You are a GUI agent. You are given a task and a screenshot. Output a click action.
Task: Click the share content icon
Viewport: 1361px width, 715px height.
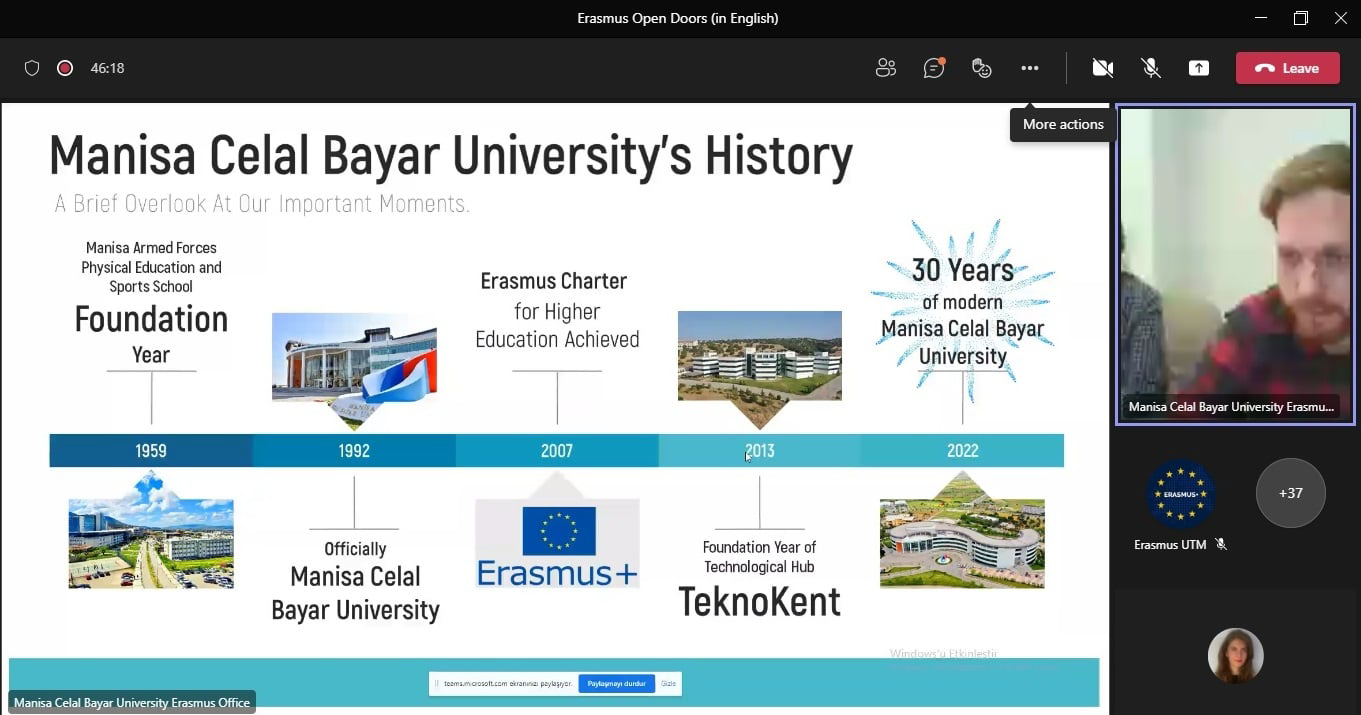pyautogui.click(x=1198, y=68)
